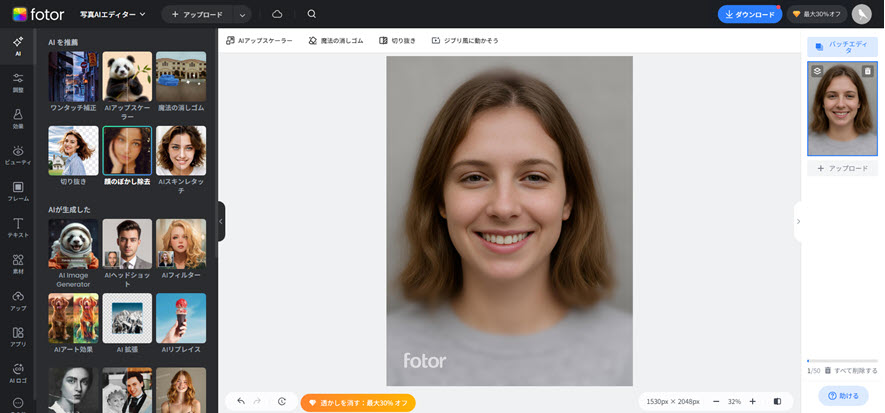Click the バッチエディタ button

(842, 46)
